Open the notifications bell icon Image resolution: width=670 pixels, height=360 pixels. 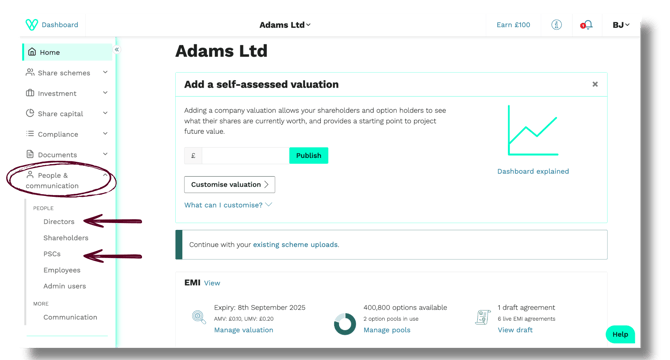pyautogui.click(x=588, y=25)
